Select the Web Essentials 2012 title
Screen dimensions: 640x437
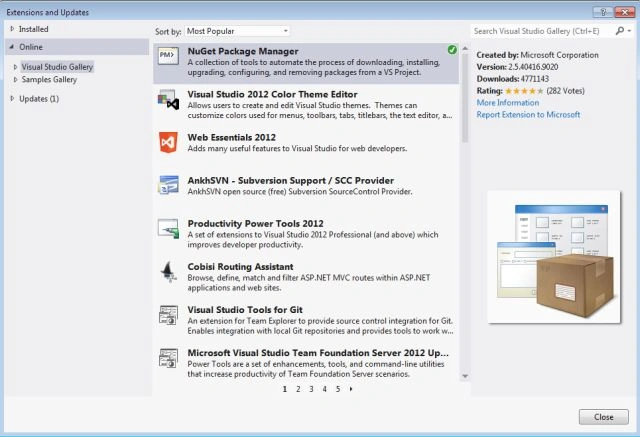(231, 138)
